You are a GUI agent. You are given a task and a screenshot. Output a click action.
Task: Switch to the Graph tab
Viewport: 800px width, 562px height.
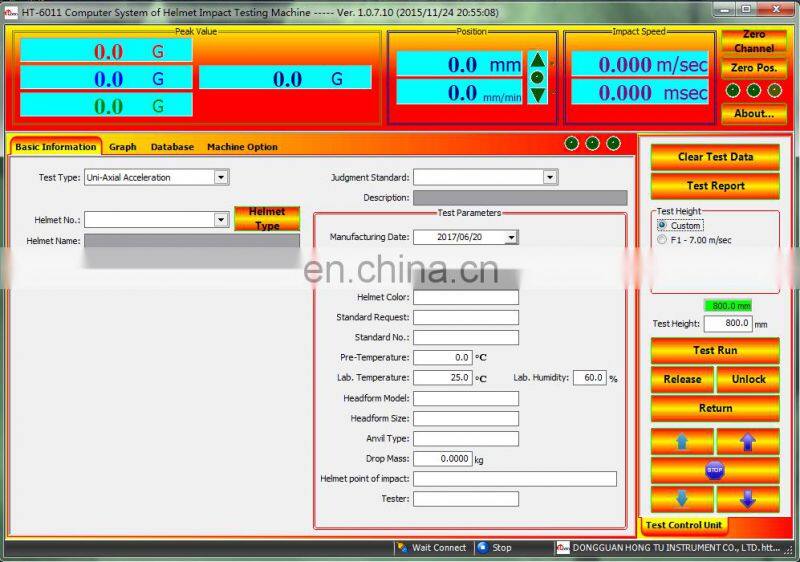click(123, 147)
